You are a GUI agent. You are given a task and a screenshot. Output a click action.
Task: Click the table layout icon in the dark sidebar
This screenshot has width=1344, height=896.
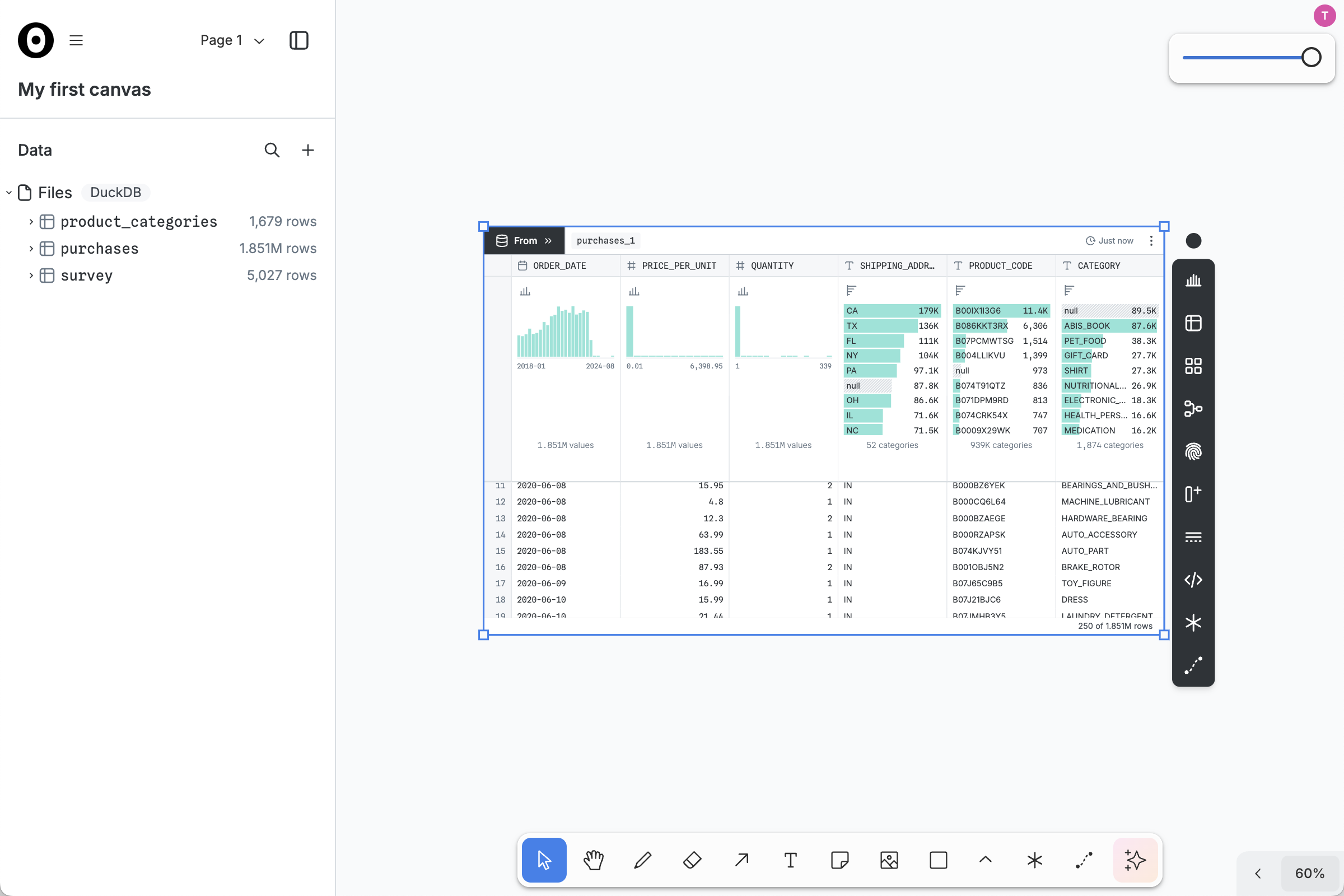click(1193, 323)
